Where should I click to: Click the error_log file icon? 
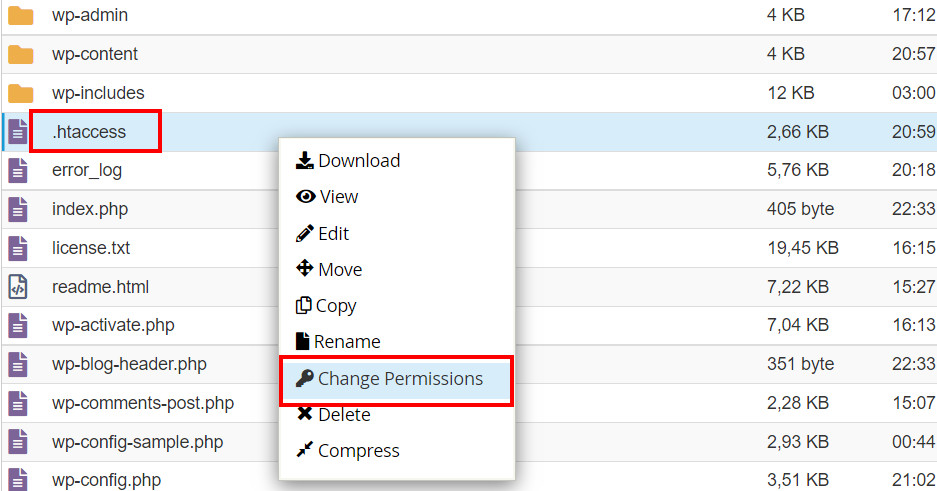[18, 170]
